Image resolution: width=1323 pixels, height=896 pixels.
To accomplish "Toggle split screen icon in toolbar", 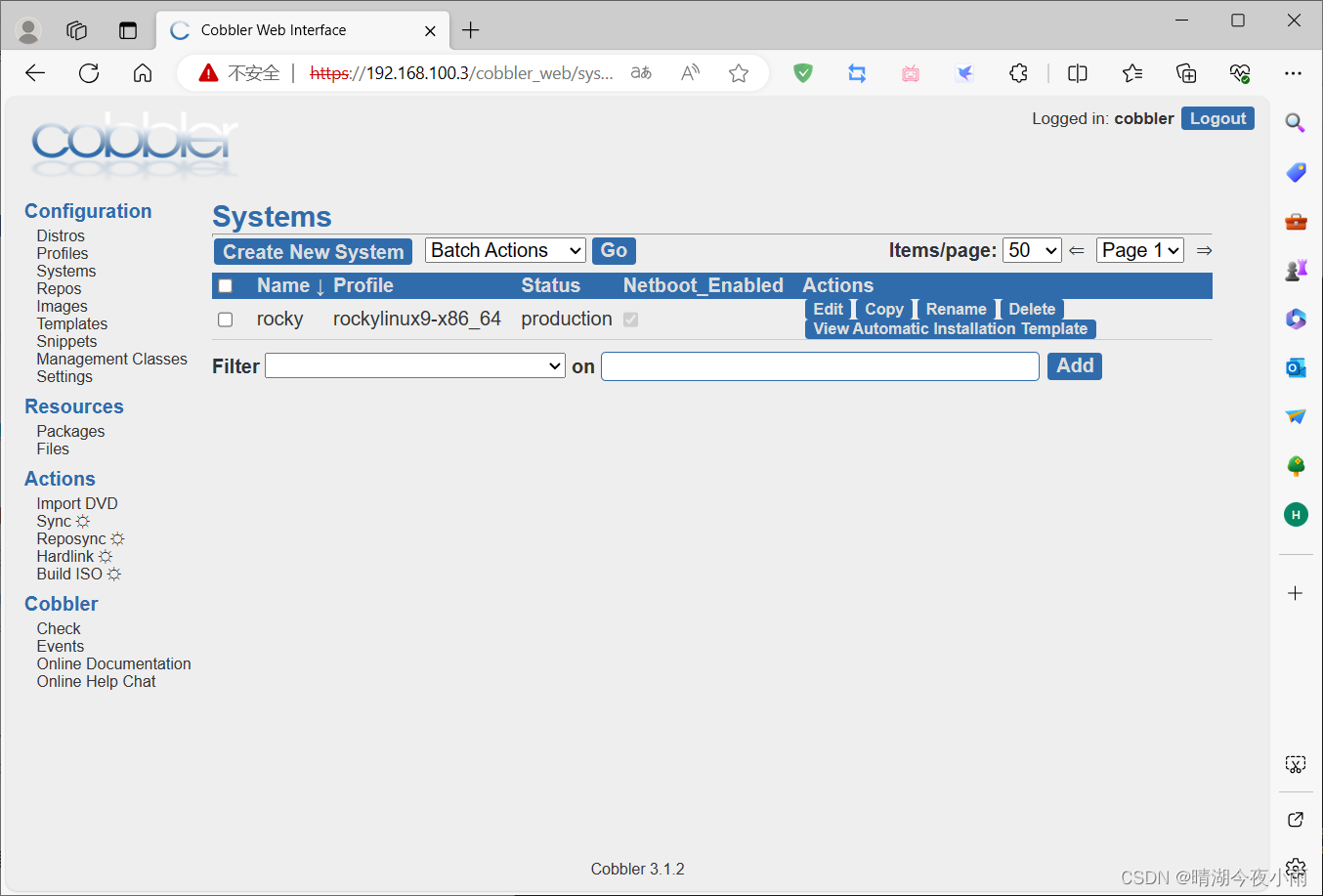I will click(x=1078, y=73).
